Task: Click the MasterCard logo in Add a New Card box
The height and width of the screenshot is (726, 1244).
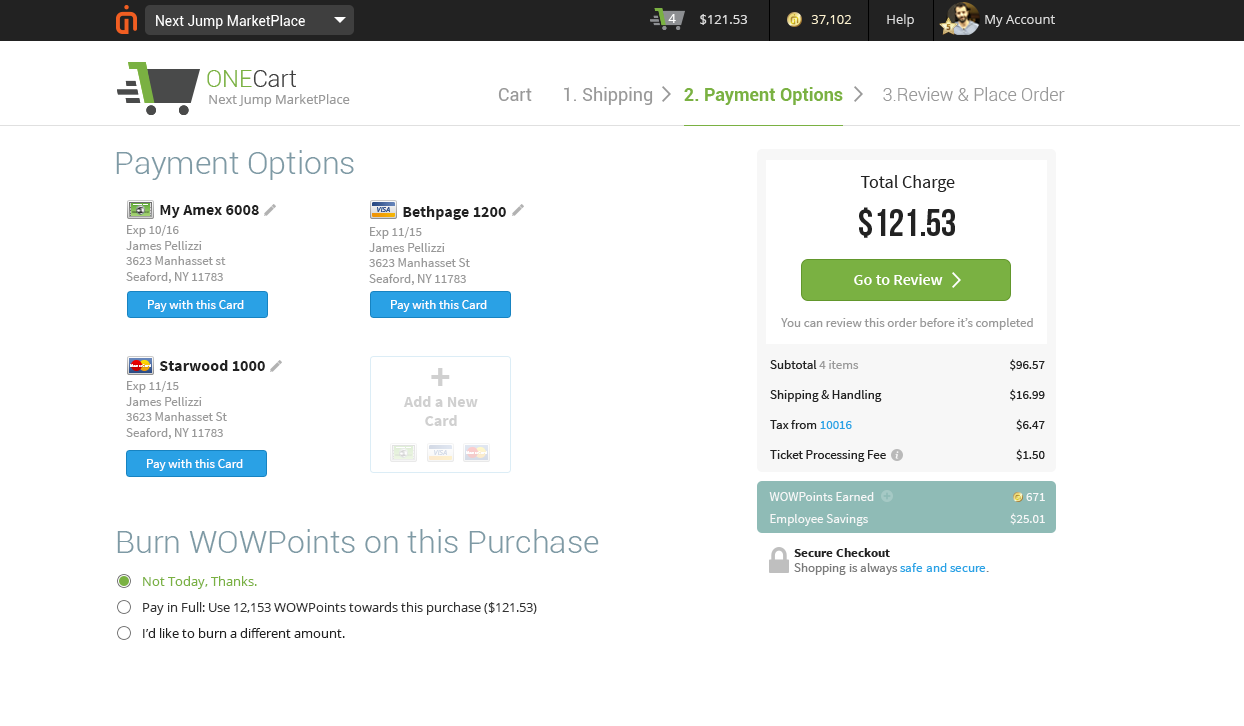Action: coord(476,453)
